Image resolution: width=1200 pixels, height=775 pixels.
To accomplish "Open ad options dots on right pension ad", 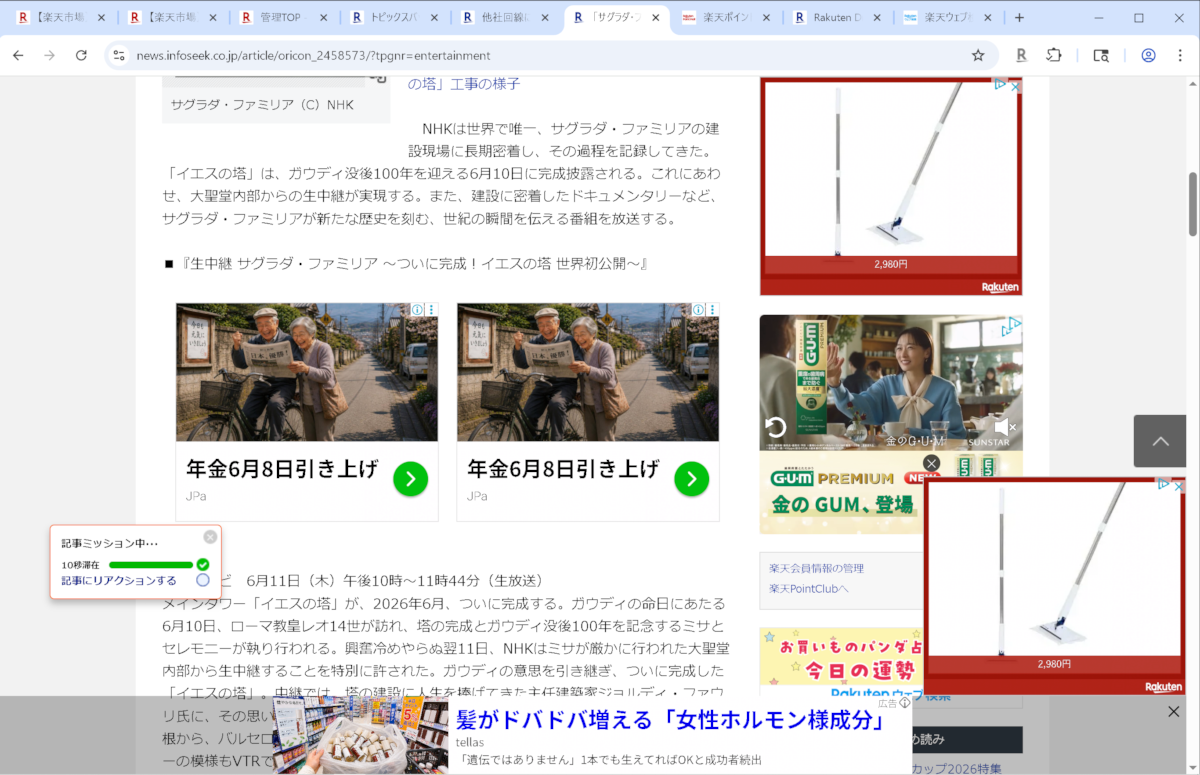I will (712, 310).
